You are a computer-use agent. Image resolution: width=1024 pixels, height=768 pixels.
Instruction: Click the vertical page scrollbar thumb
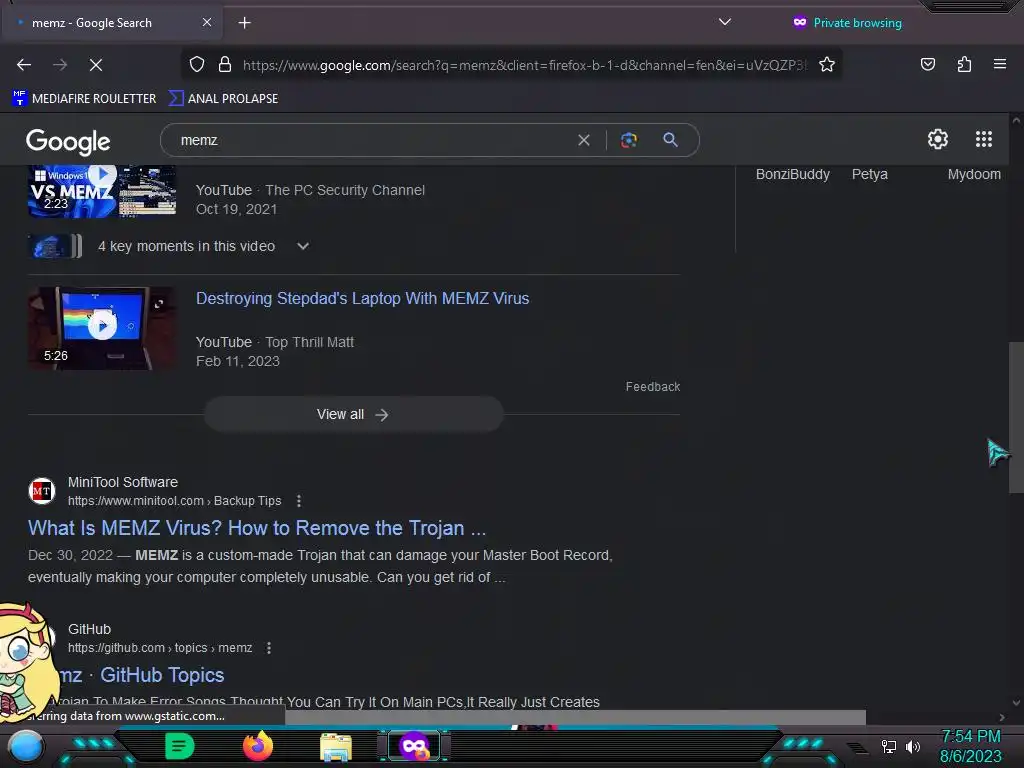point(1016,418)
